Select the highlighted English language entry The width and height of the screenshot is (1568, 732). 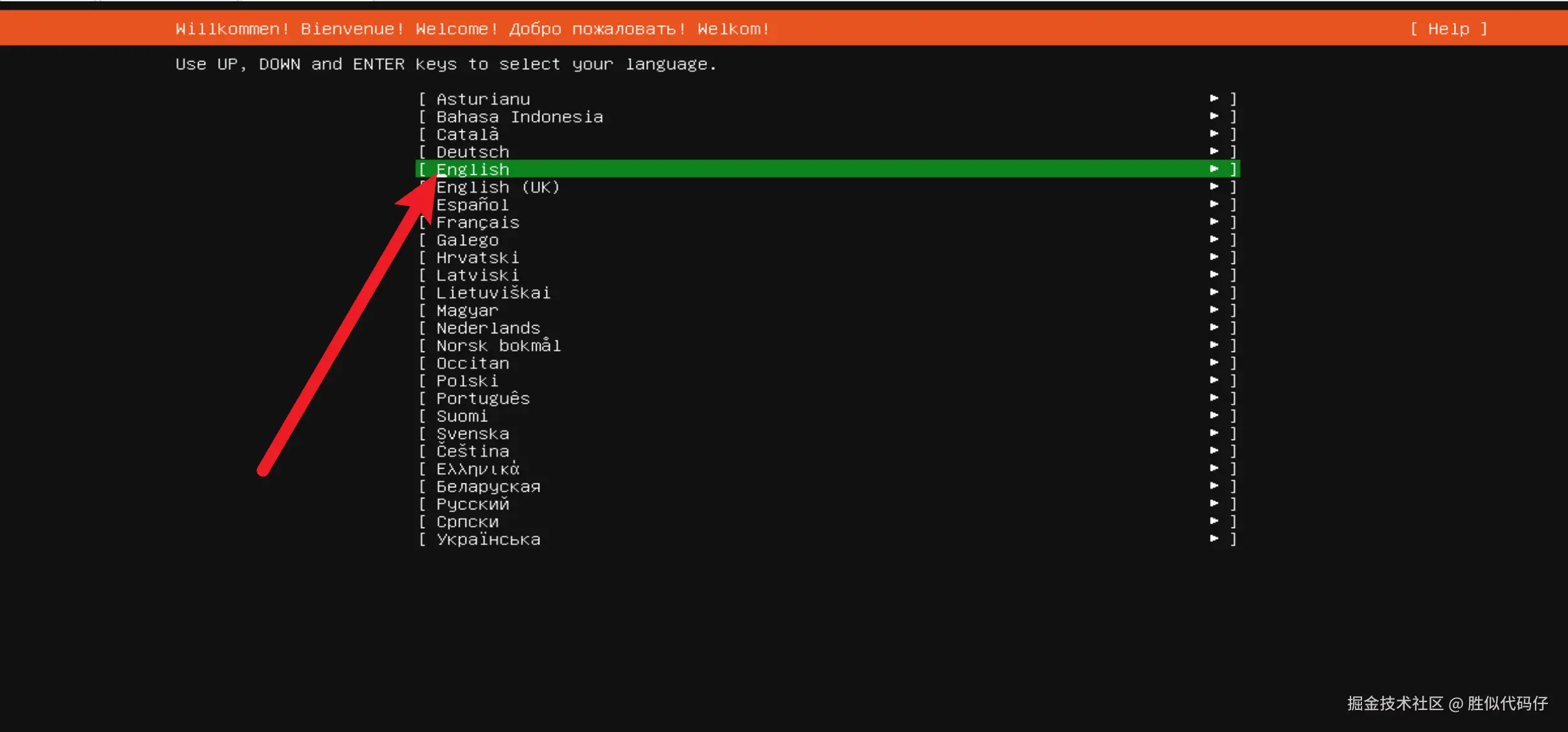[473, 170]
